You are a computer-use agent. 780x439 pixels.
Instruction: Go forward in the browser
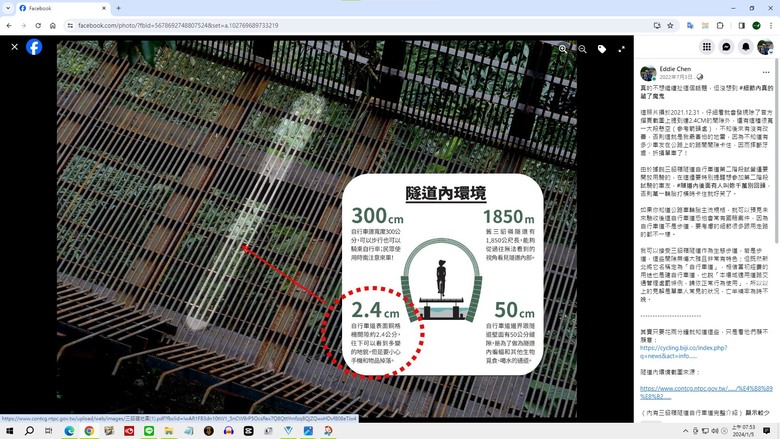23,25
